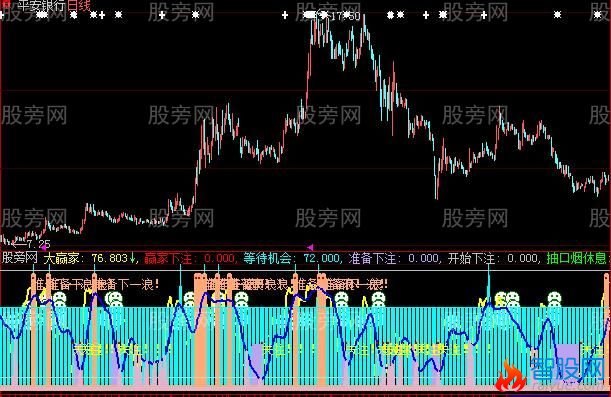Click the 7.25 low price label

(x=38, y=245)
